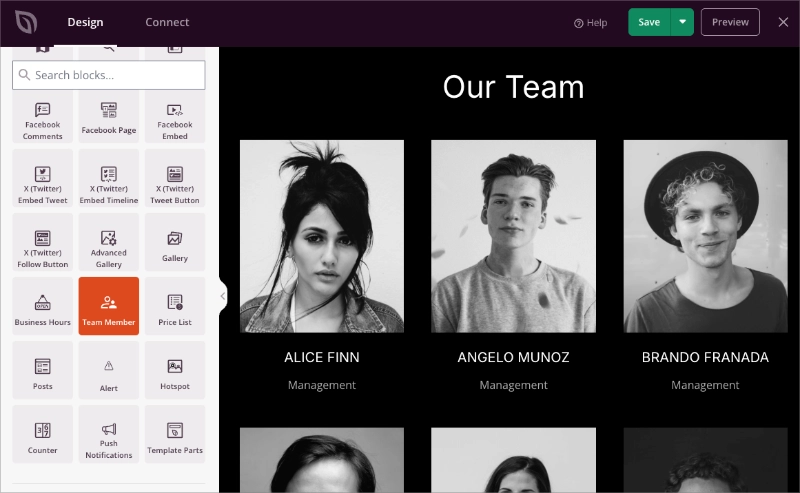Click Management under Brando Franada
The image size is (800, 493).
pos(705,385)
